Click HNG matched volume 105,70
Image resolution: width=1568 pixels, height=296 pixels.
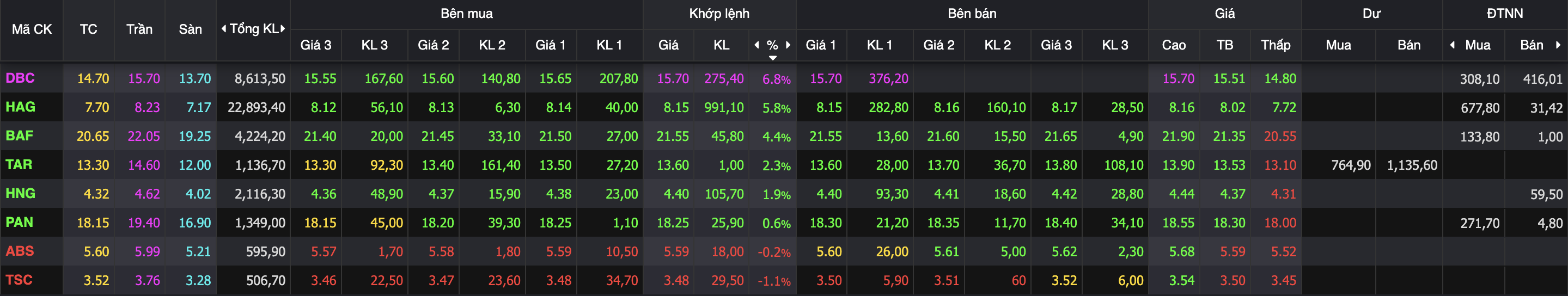(724, 194)
